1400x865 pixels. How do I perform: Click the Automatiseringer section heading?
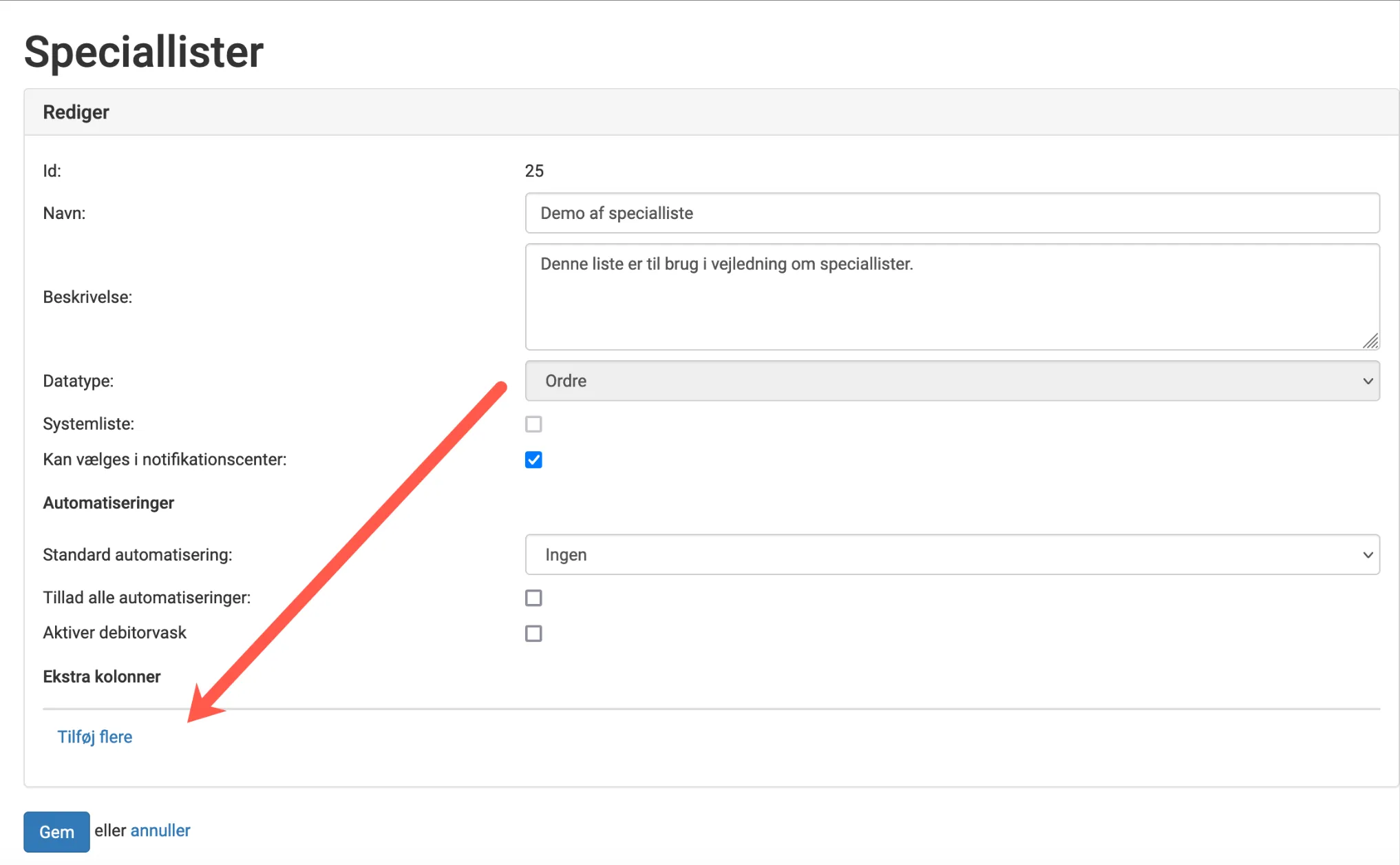coord(109,503)
